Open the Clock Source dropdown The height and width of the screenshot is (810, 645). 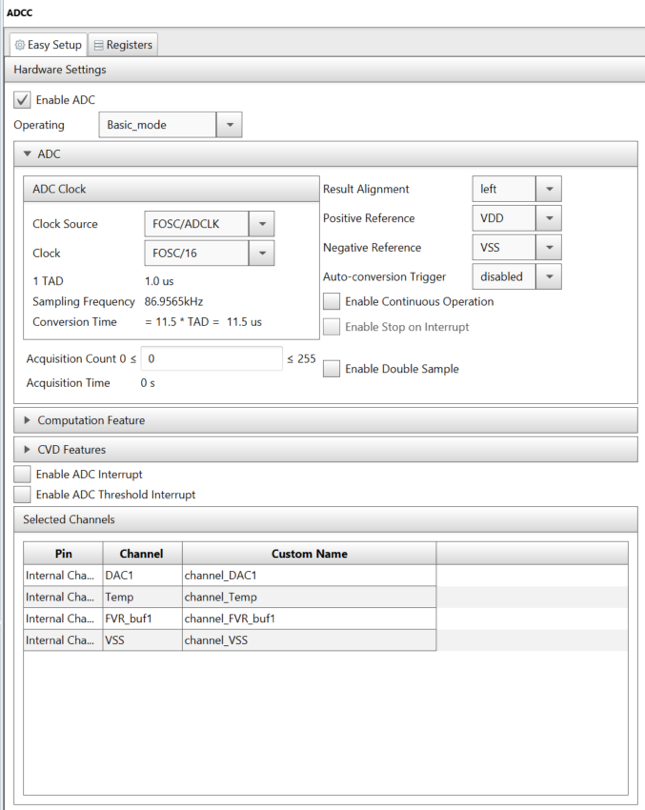(259, 224)
